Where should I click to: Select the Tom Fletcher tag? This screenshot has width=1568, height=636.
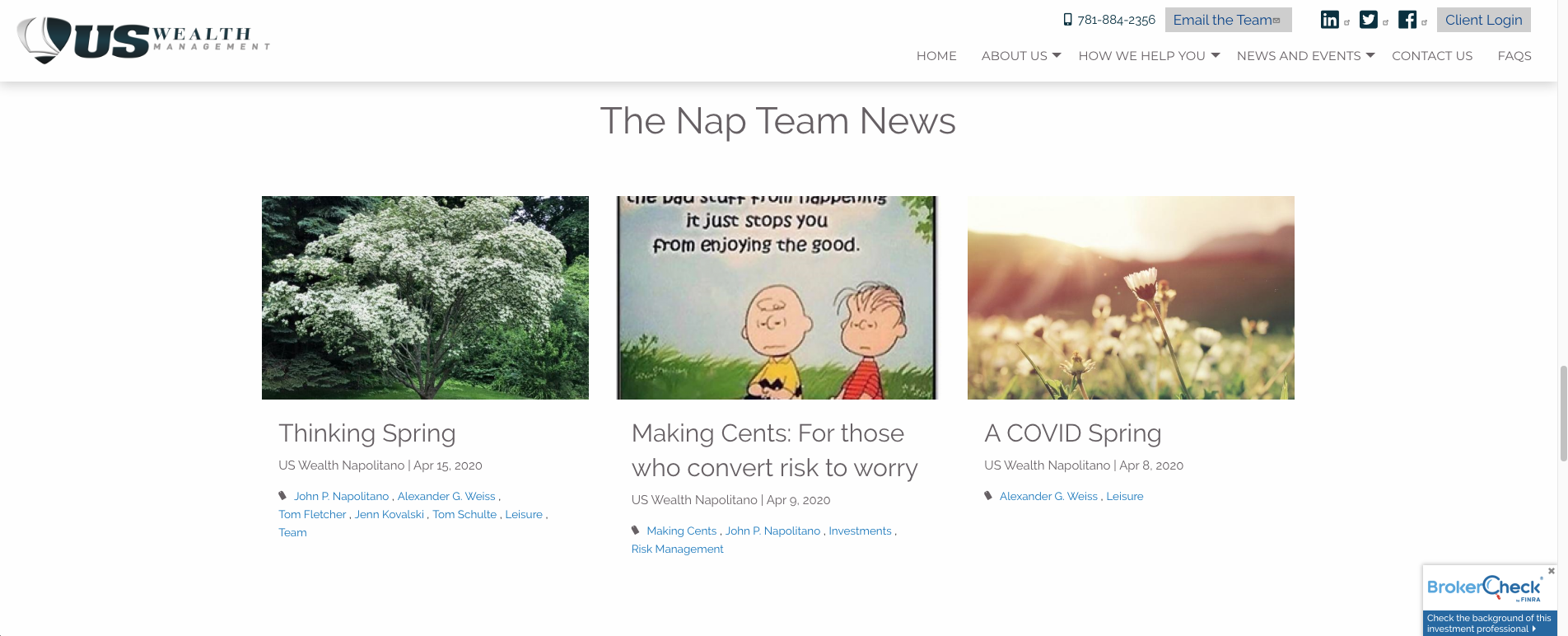(312, 514)
